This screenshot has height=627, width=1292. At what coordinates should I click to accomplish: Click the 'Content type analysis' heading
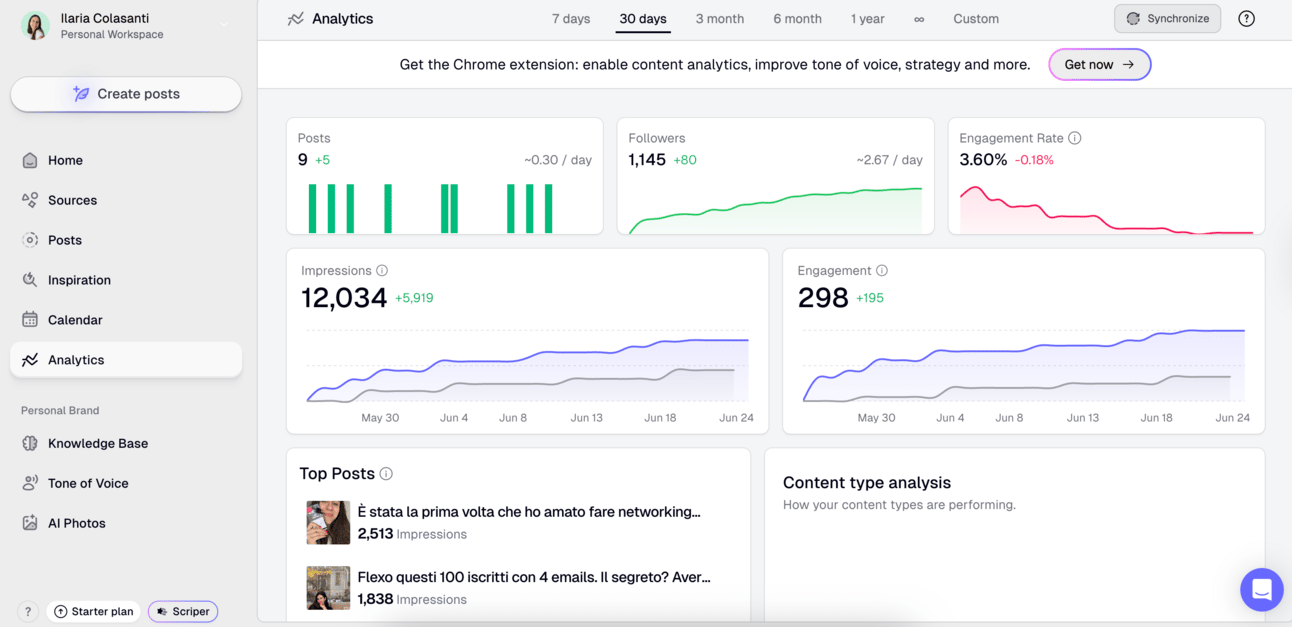tap(867, 483)
